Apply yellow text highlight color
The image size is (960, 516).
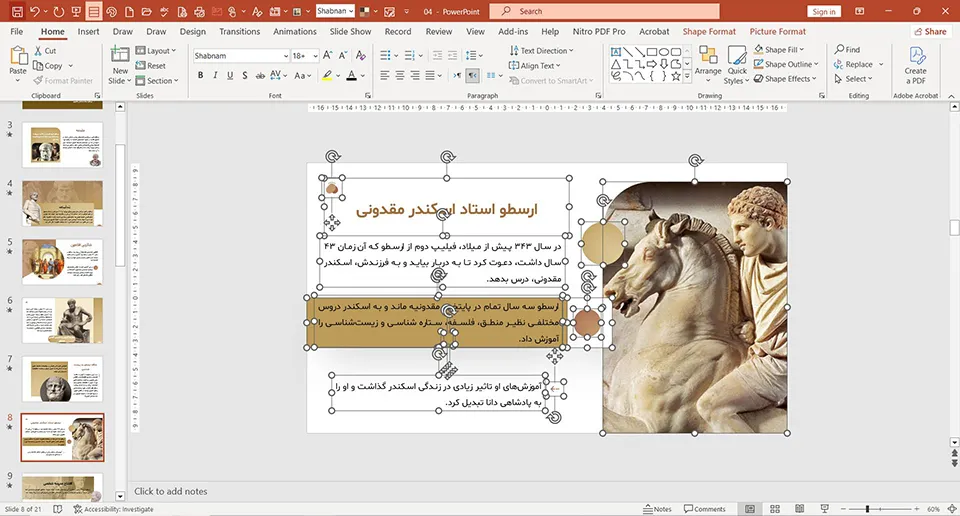pyautogui.click(x=327, y=75)
